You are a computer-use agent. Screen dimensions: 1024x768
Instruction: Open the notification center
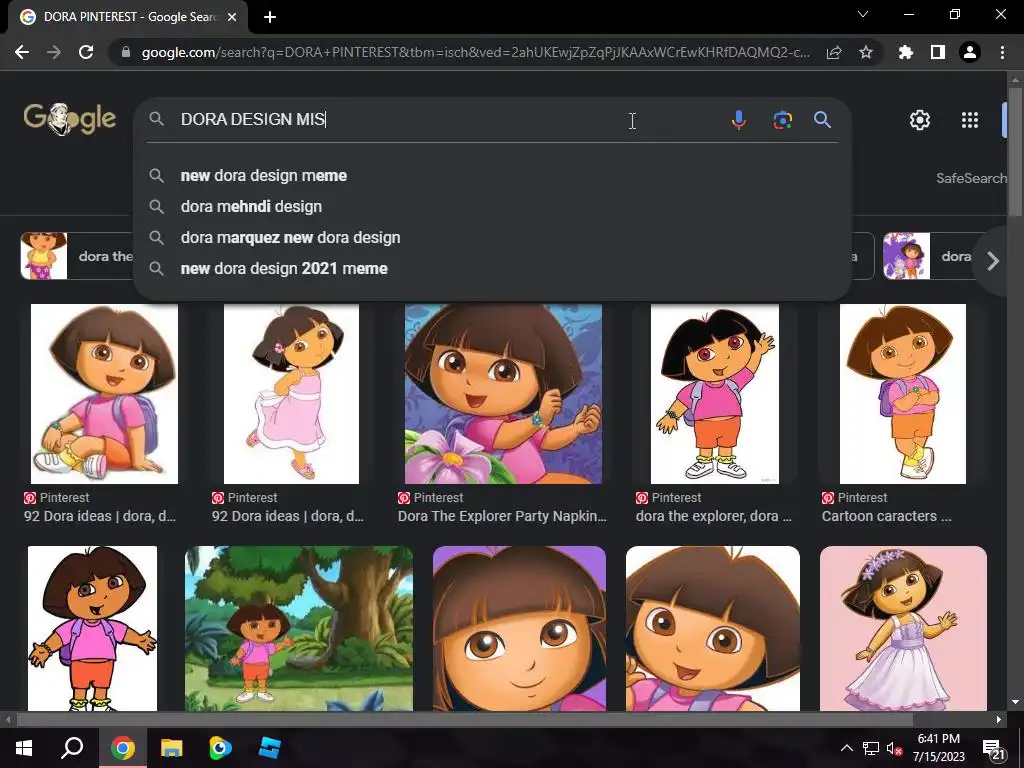993,748
